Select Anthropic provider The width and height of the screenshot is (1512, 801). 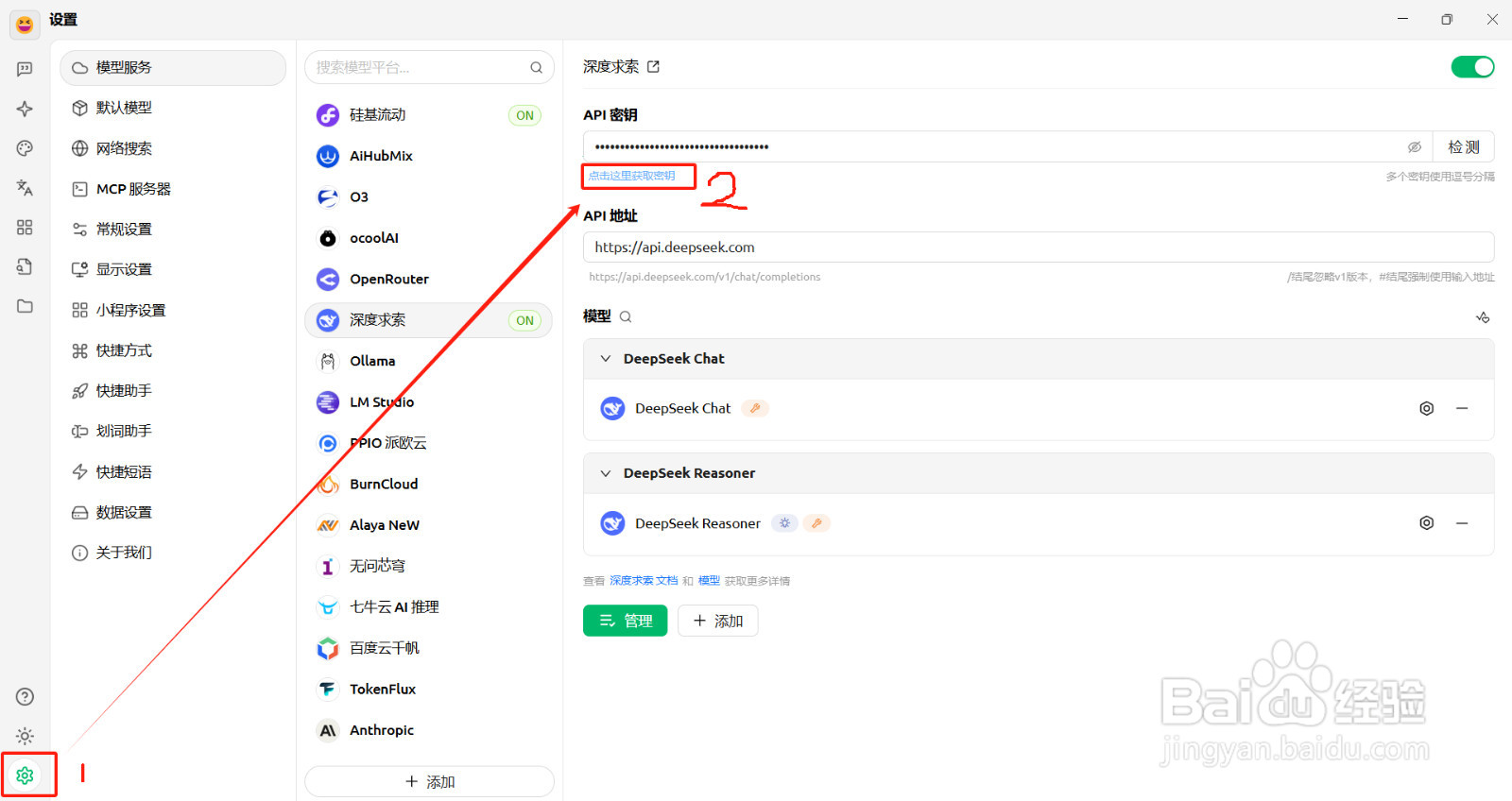click(428, 730)
